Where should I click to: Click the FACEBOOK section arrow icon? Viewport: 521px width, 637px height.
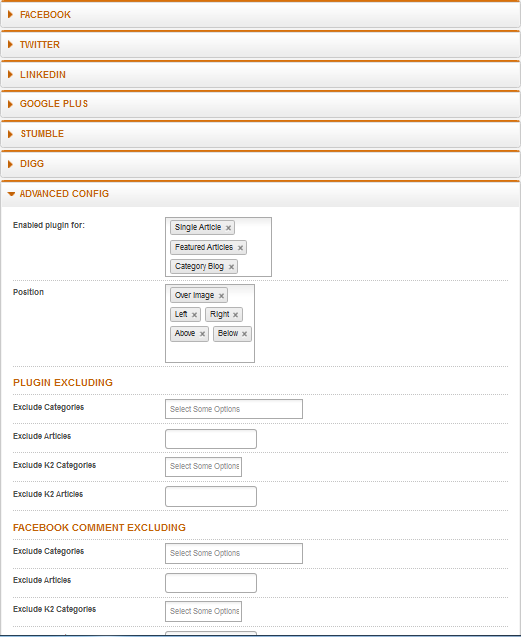coord(11,15)
